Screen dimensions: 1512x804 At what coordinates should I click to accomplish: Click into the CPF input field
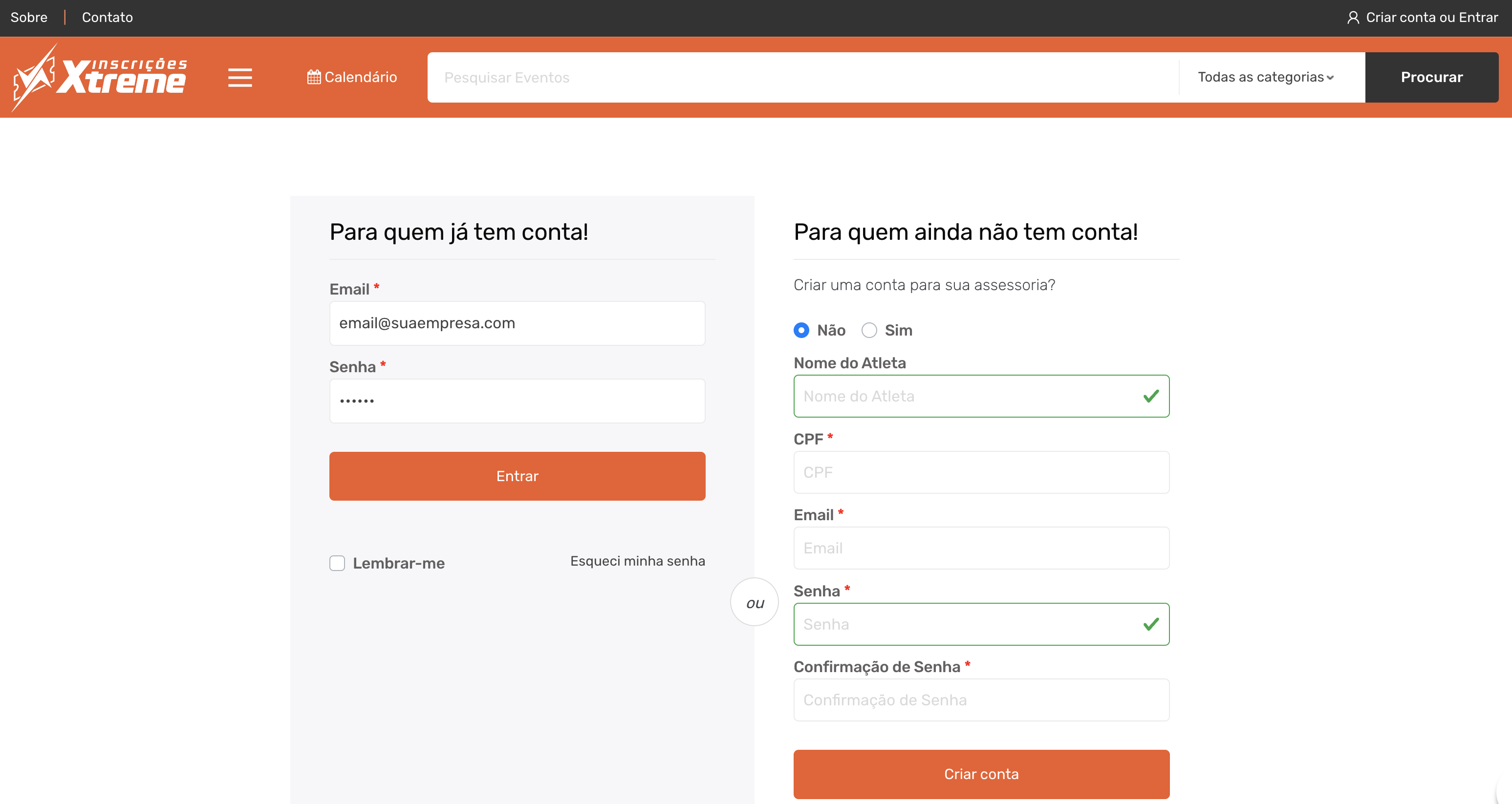[x=981, y=472]
